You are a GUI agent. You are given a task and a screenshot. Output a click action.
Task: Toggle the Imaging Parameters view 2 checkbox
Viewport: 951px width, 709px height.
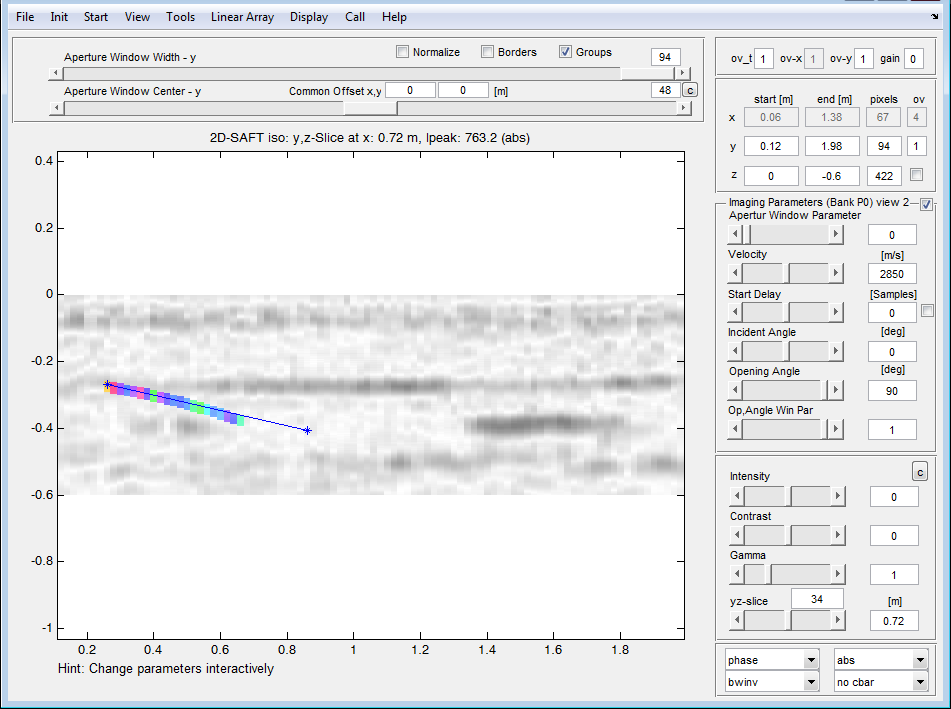point(926,204)
